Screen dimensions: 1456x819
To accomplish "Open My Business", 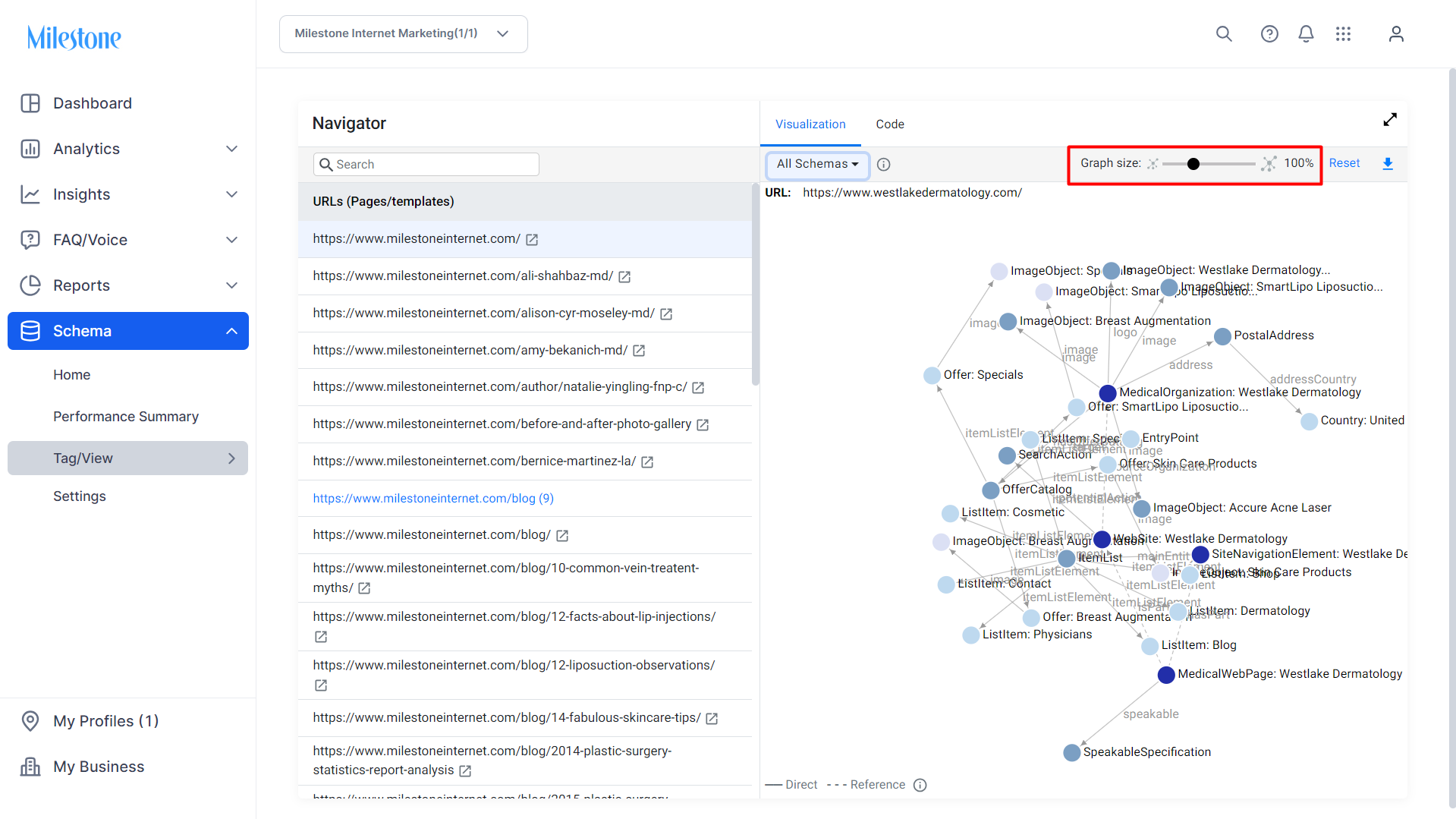I will click(99, 767).
